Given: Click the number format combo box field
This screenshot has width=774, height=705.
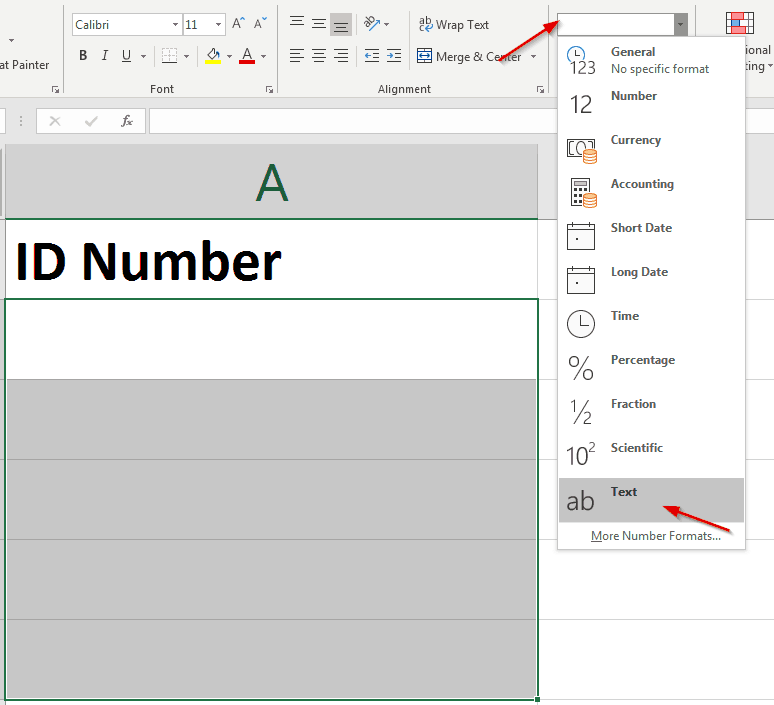Looking at the screenshot, I should [616, 25].
